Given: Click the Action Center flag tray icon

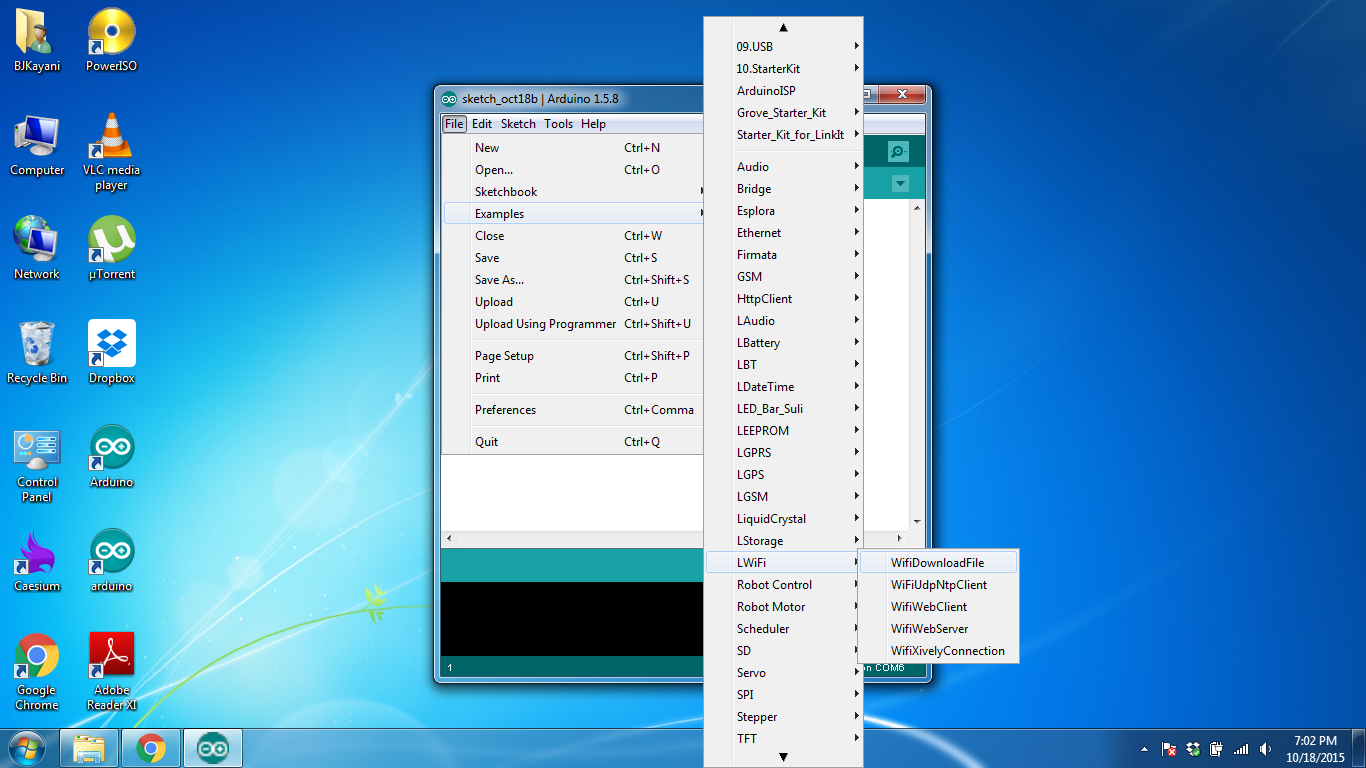Looking at the screenshot, I should click(x=1168, y=749).
